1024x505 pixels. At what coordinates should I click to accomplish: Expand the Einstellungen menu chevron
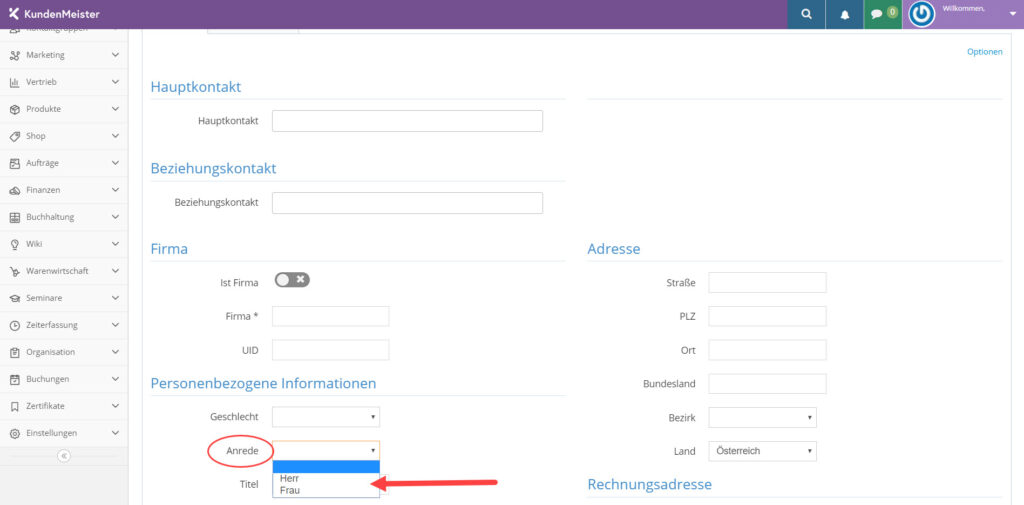pyautogui.click(x=116, y=433)
